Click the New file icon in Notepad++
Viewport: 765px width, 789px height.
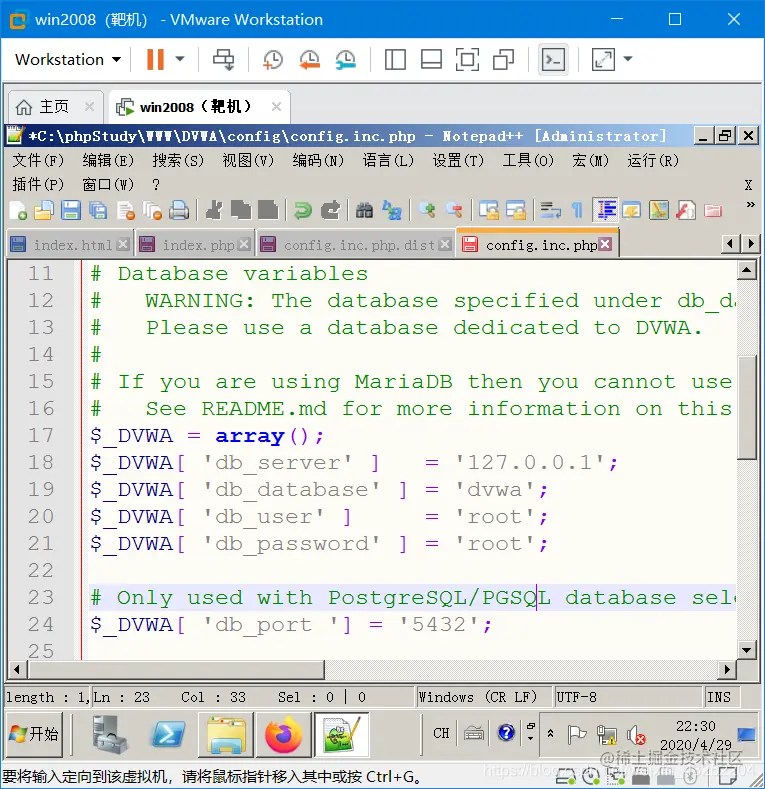[18, 210]
